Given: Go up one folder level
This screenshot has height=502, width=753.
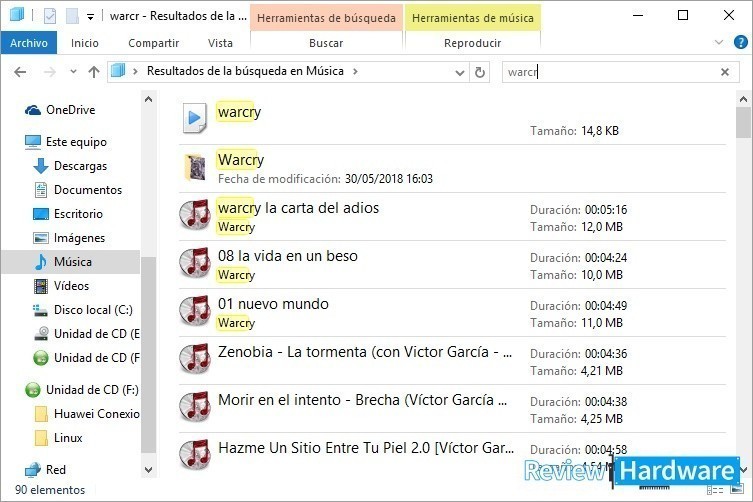Looking at the screenshot, I should pos(94,72).
